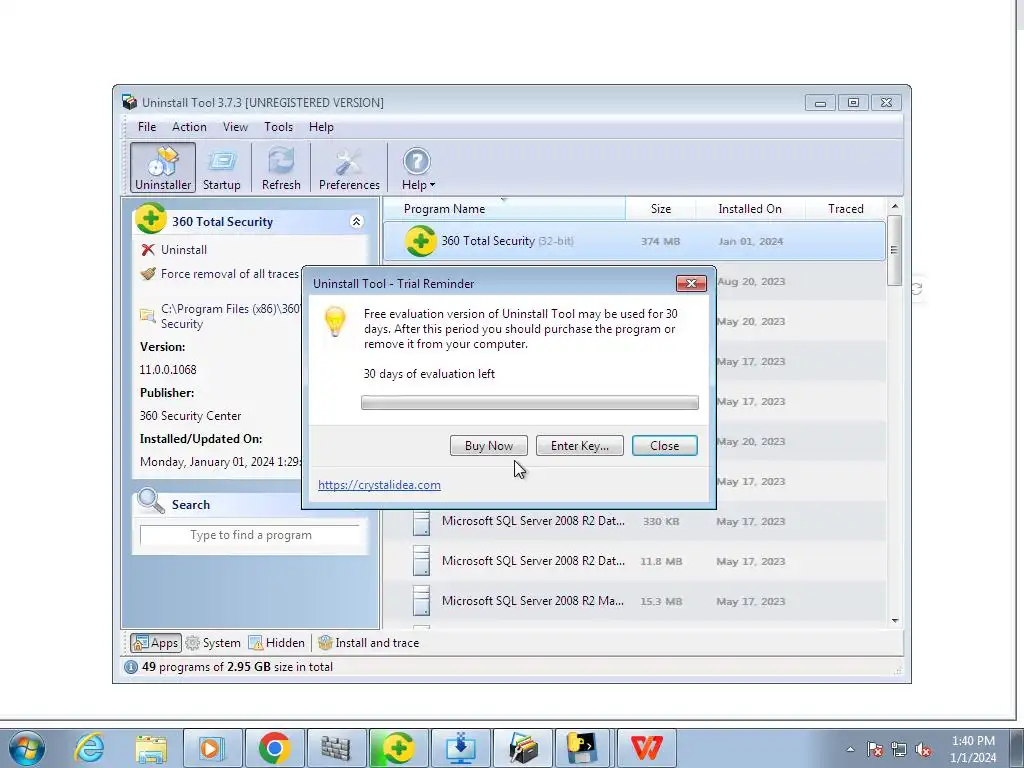Click Force removal of all traces
The height and width of the screenshot is (768, 1024).
(x=229, y=274)
